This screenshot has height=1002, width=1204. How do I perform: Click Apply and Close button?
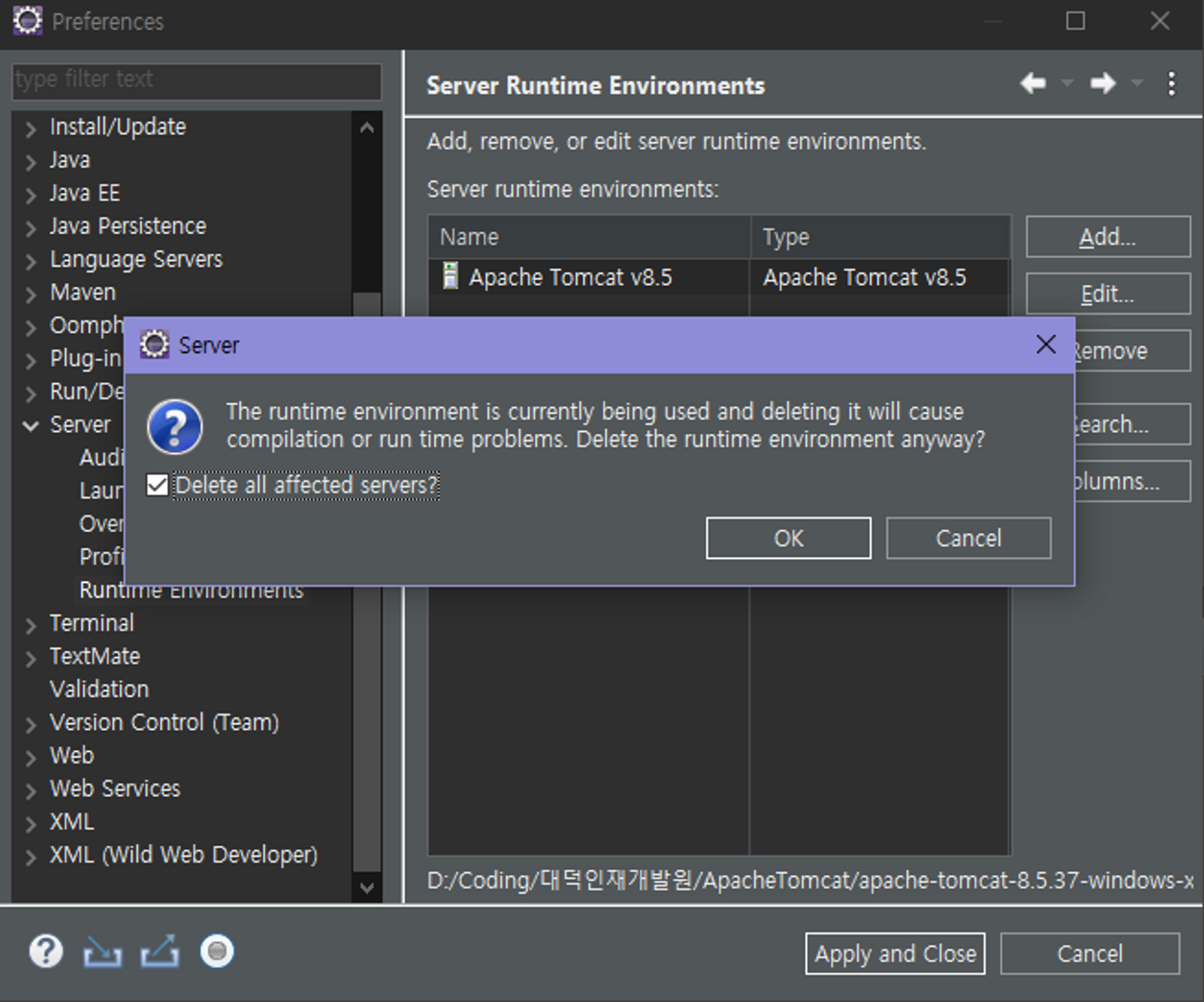point(895,954)
